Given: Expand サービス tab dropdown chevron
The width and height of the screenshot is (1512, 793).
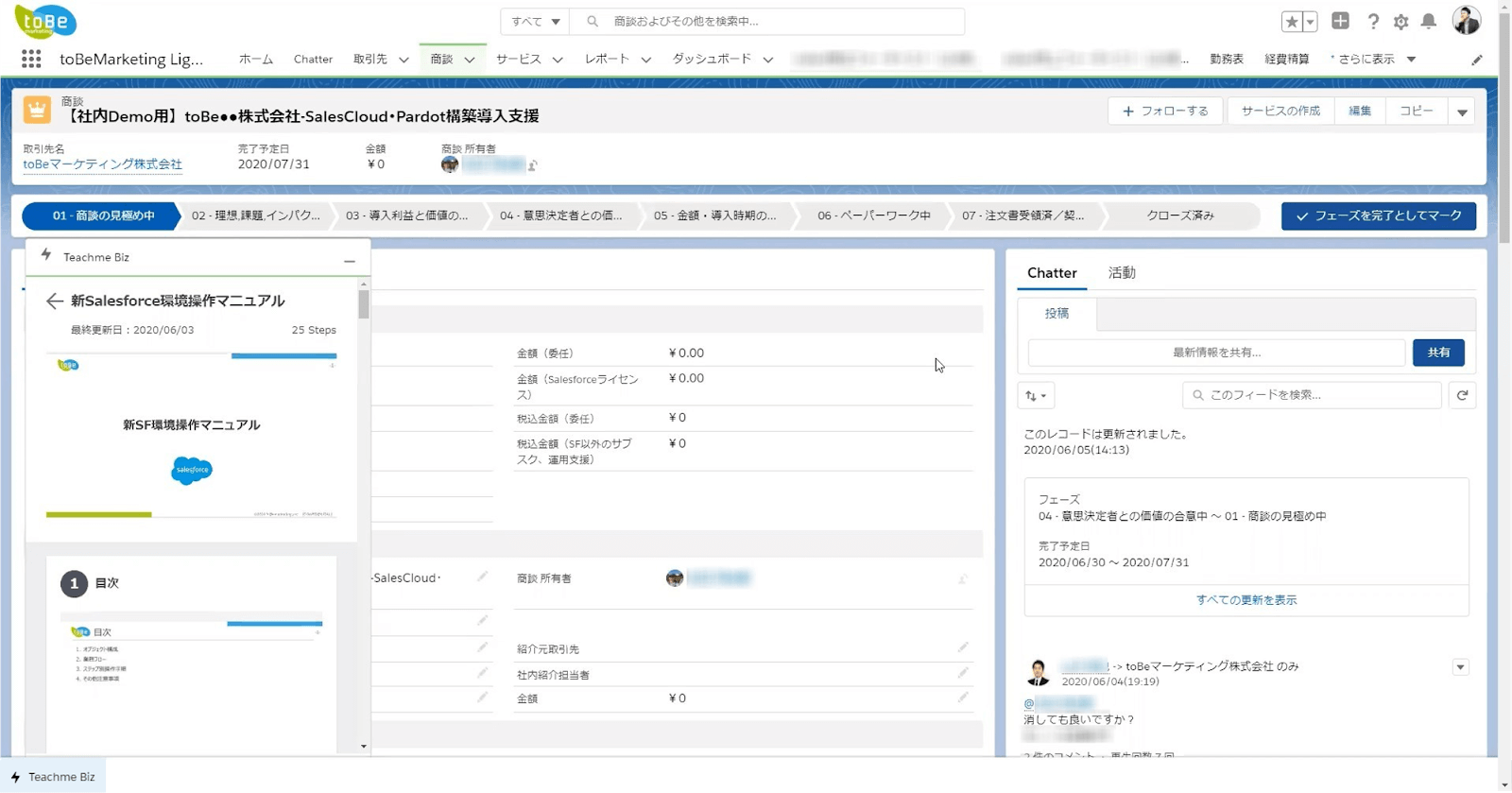Looking at the screenshot, I should (x=558, y=60).
